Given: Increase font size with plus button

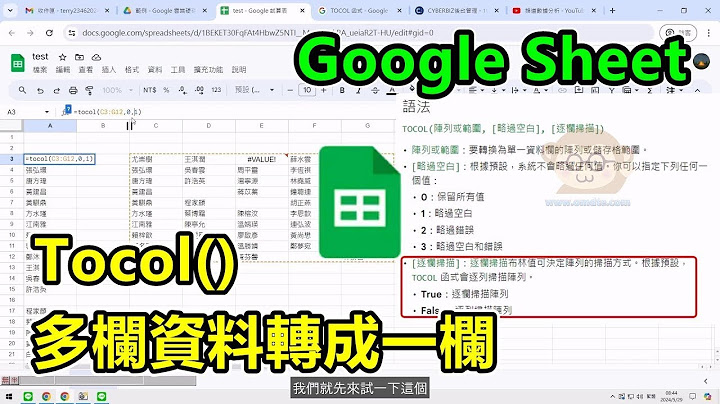Looking at the screenshot, I should (324, 90).
